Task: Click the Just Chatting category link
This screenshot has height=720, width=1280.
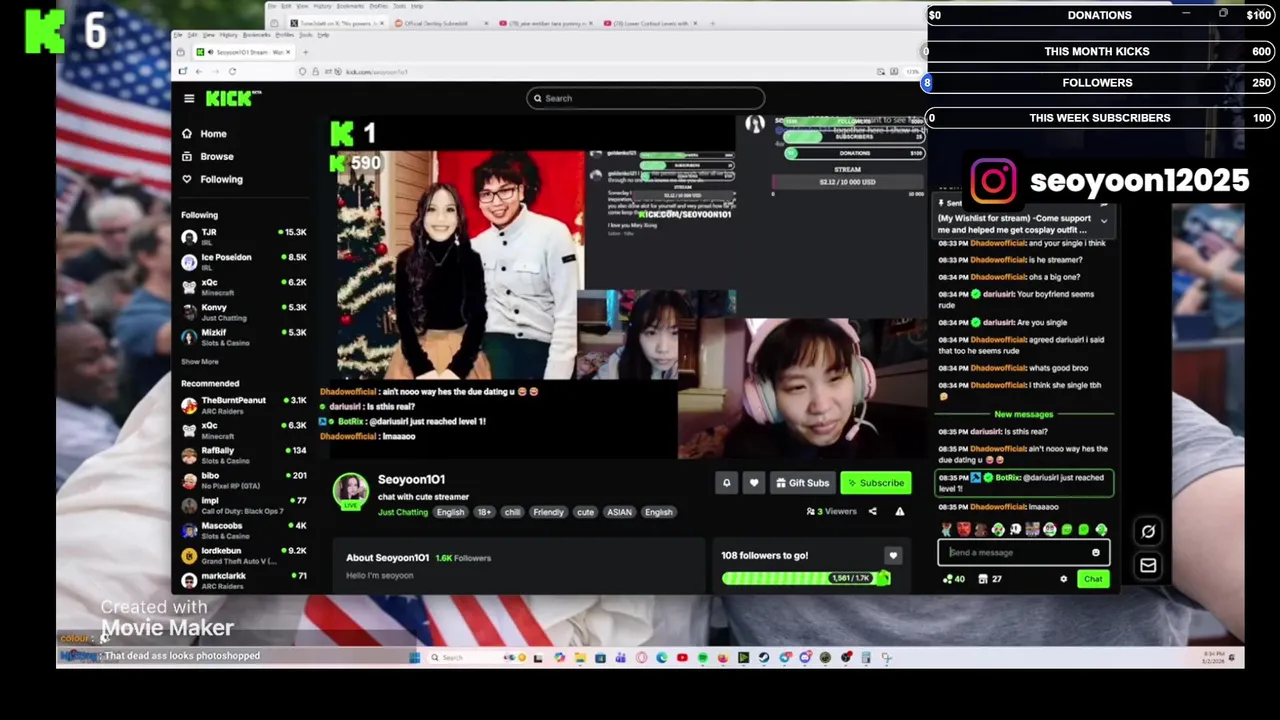Action: [x=403, y=512]
